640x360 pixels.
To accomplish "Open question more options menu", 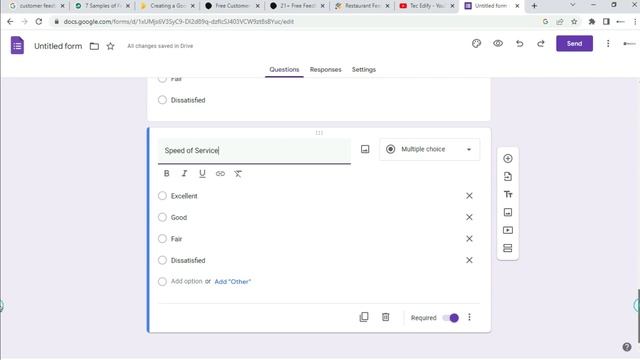I will (x=469, y=317).
